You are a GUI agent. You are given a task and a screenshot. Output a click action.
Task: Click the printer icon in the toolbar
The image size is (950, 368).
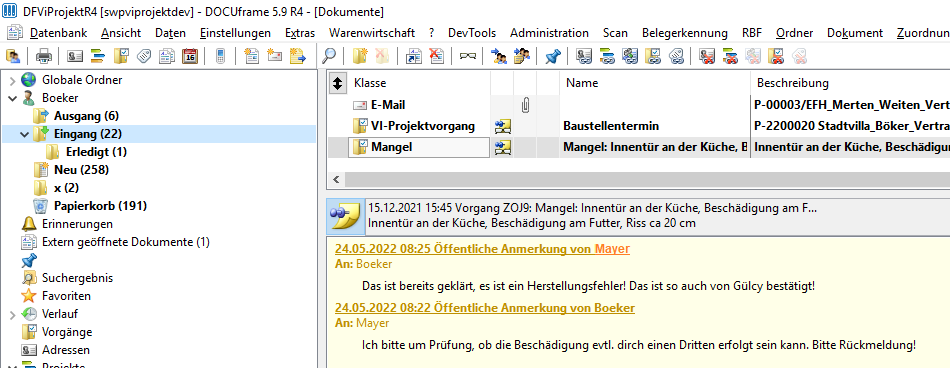click(x=44, y=57)
